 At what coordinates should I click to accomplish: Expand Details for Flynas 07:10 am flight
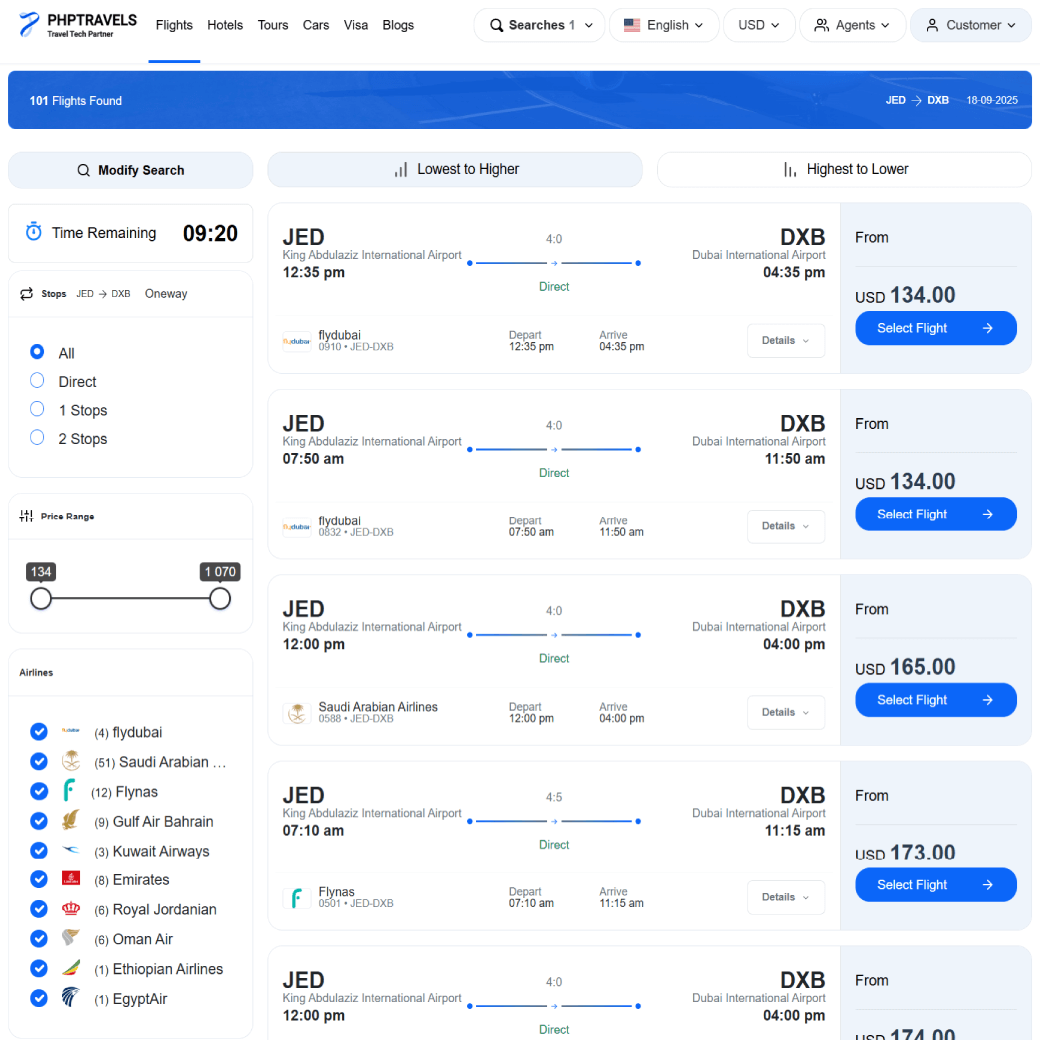(786, 897)
